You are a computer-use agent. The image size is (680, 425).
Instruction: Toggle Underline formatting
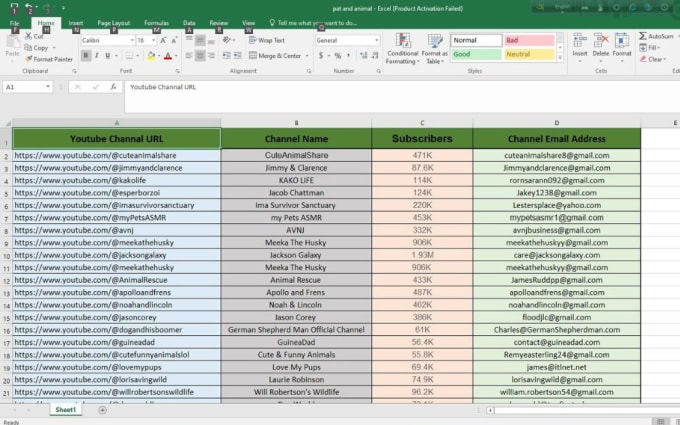click(x=108, y=56)
